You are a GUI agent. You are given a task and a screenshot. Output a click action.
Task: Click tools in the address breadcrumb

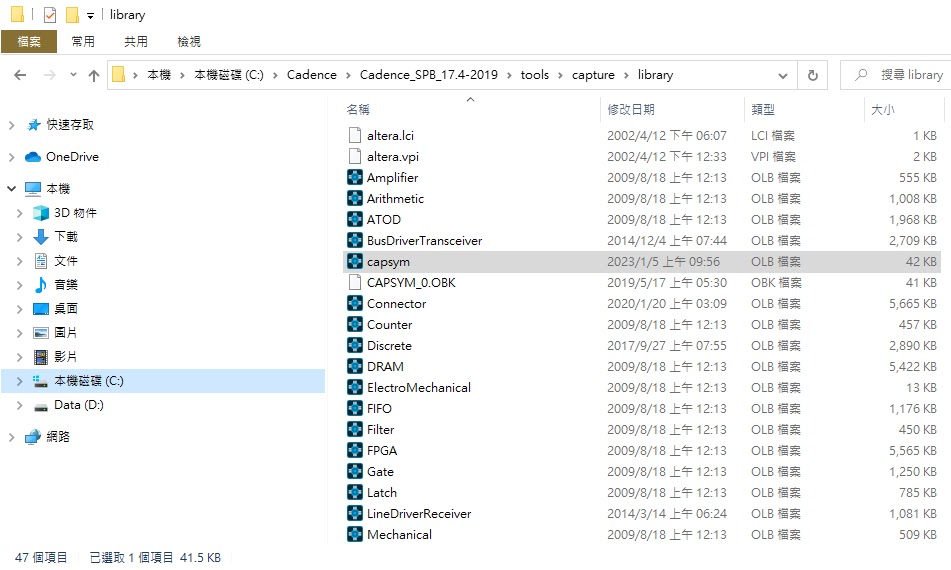click(534, 75)
